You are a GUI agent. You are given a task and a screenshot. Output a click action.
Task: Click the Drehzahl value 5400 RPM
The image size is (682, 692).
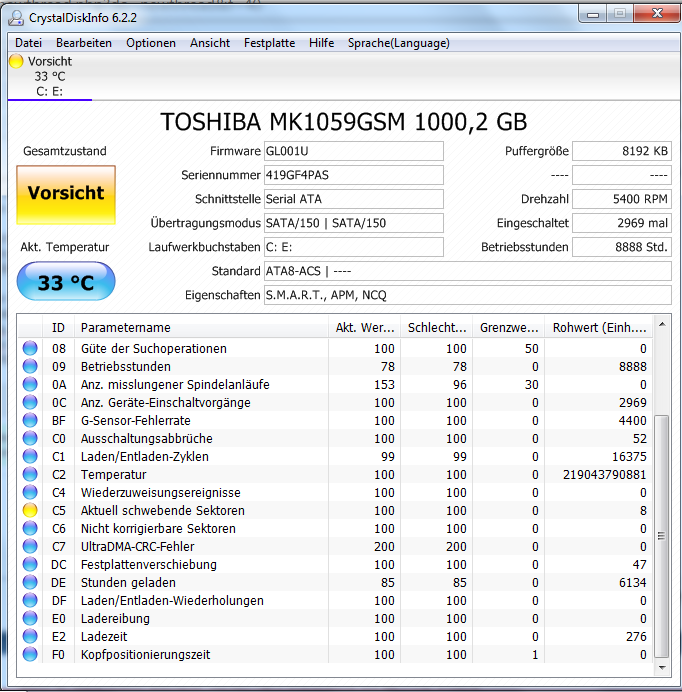(622, 199)
